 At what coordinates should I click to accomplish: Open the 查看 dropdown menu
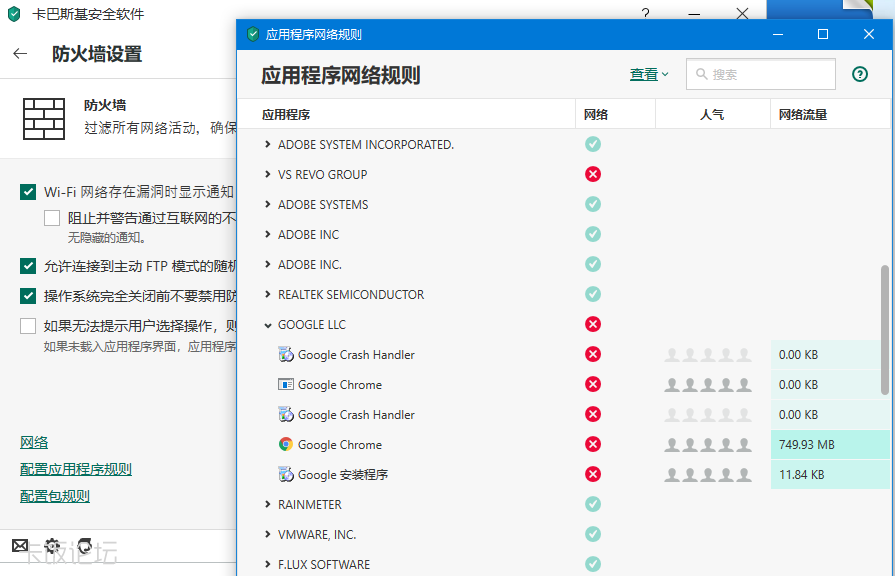[x=649, y=74]
